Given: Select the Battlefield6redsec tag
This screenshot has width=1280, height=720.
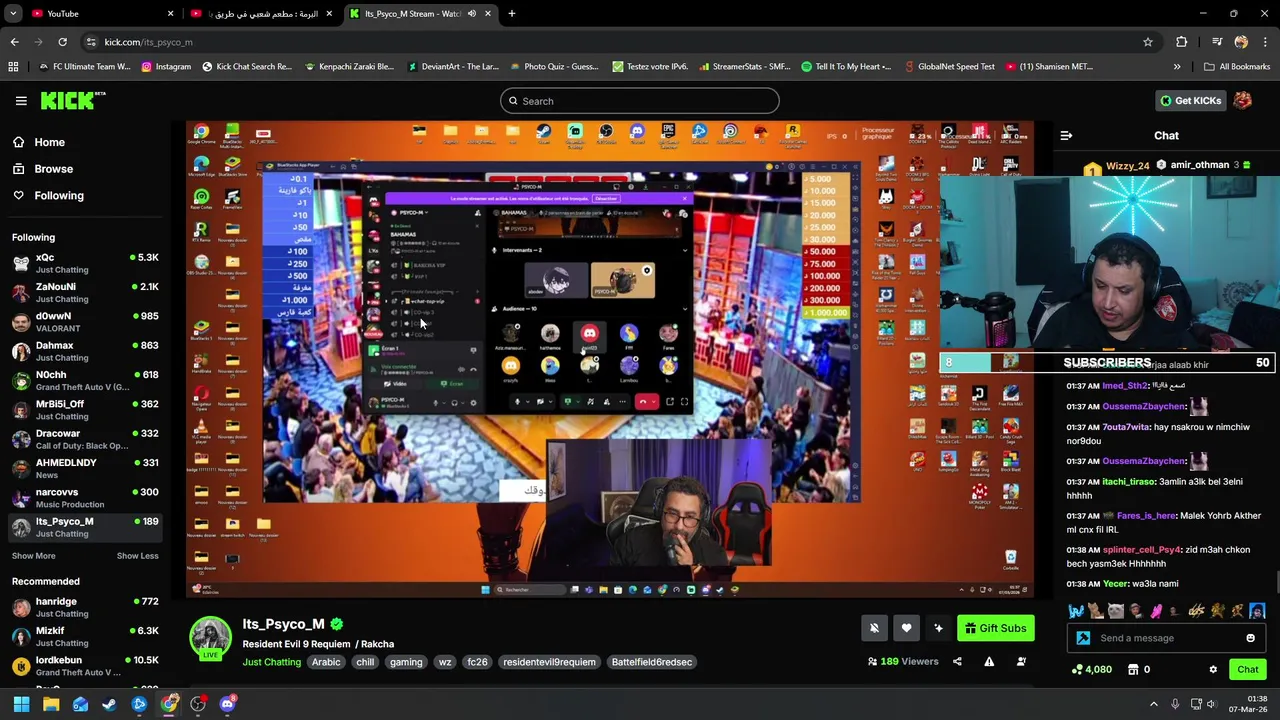Looking at the screenshot, I should [651, 662].
